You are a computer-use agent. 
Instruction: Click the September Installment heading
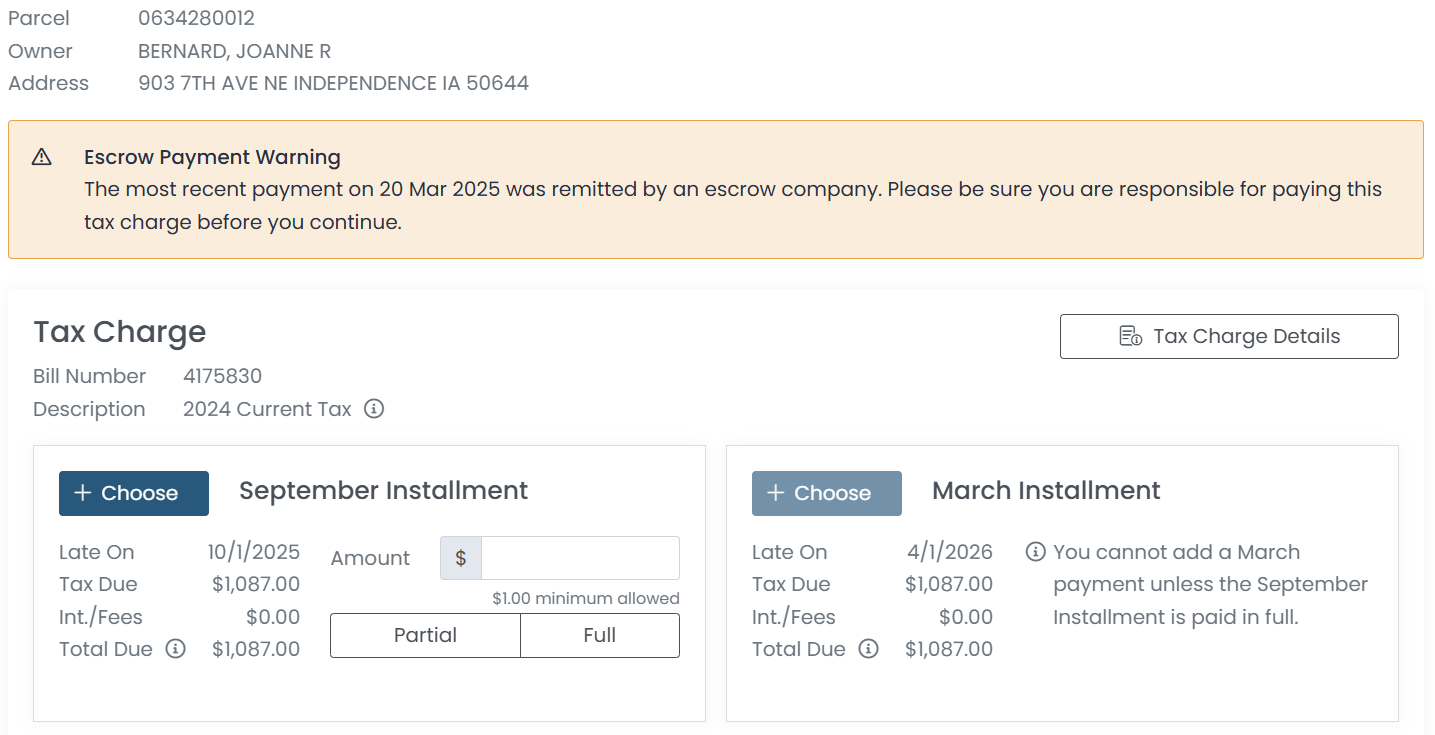pos(383,491)
